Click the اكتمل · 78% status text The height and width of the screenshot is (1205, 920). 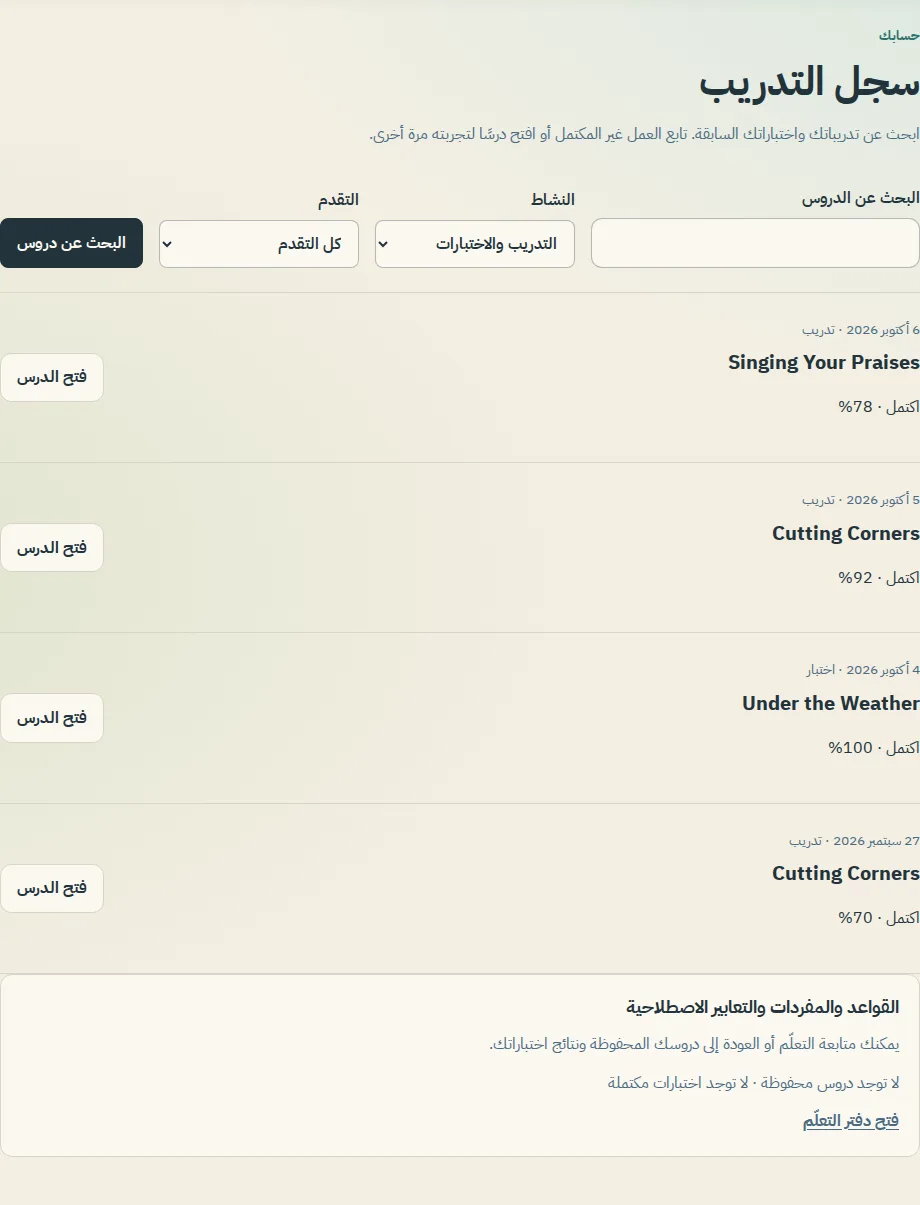879,407
